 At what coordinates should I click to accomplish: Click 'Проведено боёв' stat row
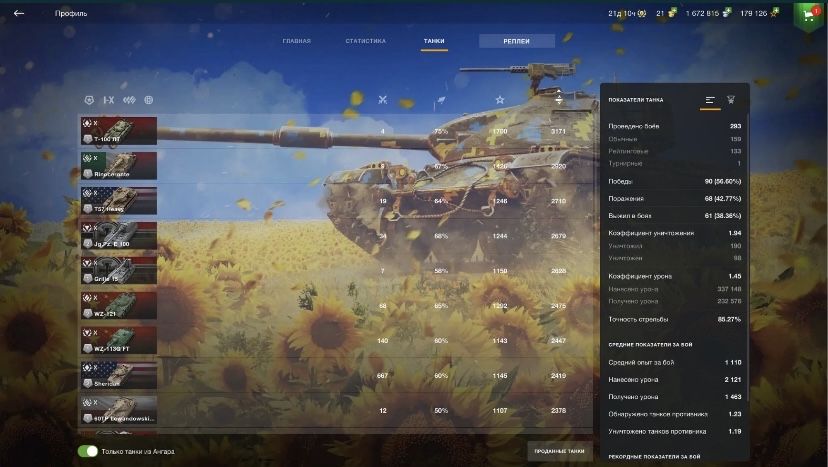(674, 126)
